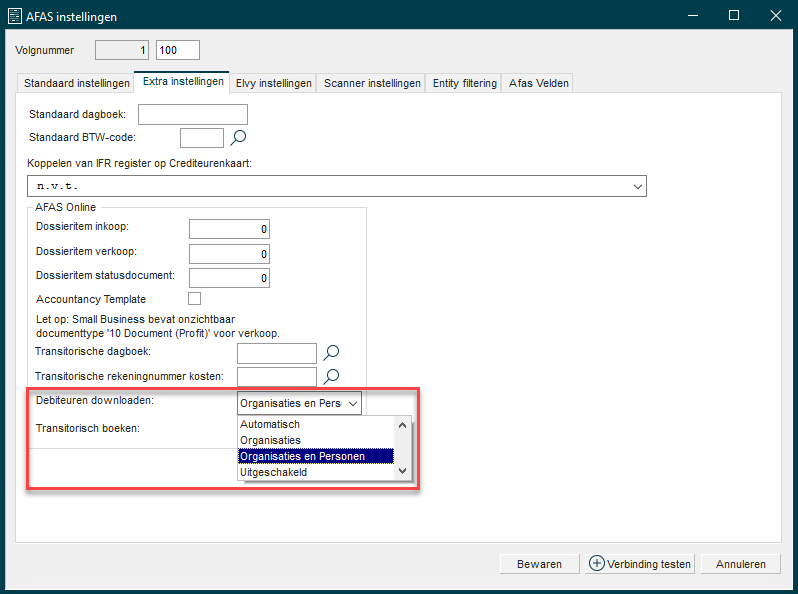This screenshot has height=594, width=798.
Task: Click the Volgnummer field containing 100
Action: (x=178, y=50)
